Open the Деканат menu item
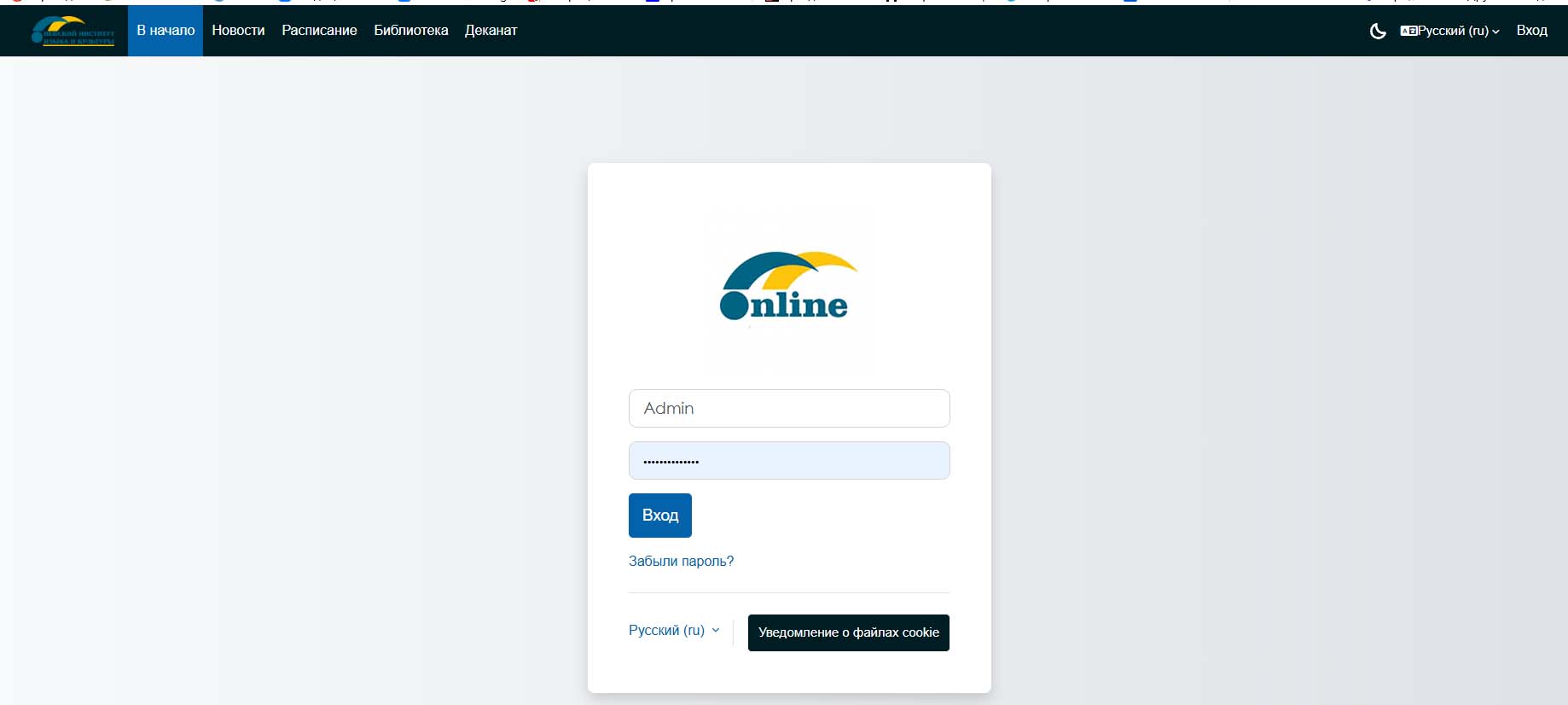Screen dimensions: 1568x705 (x=491, y=31)
